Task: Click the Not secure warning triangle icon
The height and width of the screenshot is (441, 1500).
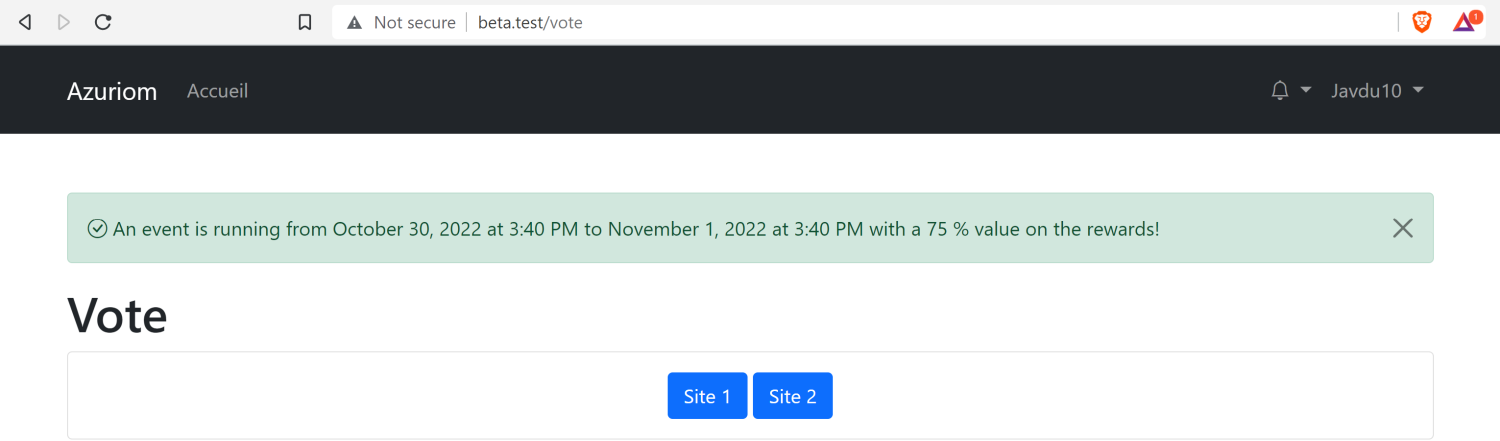Action: click(x=354, y=22)
